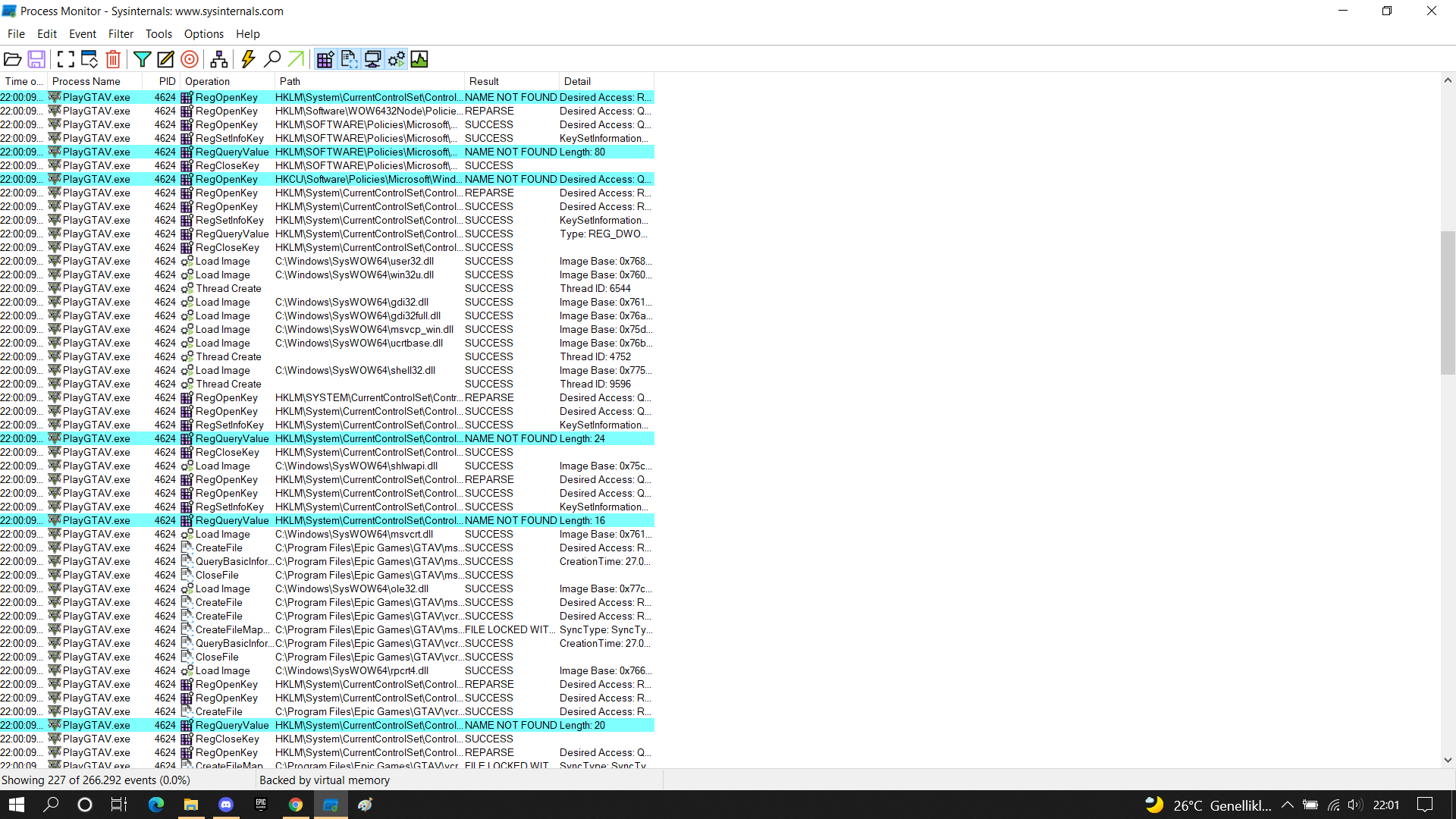Viewport: 1456px width, 819px height.
Task: Toggle Autoscroll toolbar button
Action: coord(89,59)
